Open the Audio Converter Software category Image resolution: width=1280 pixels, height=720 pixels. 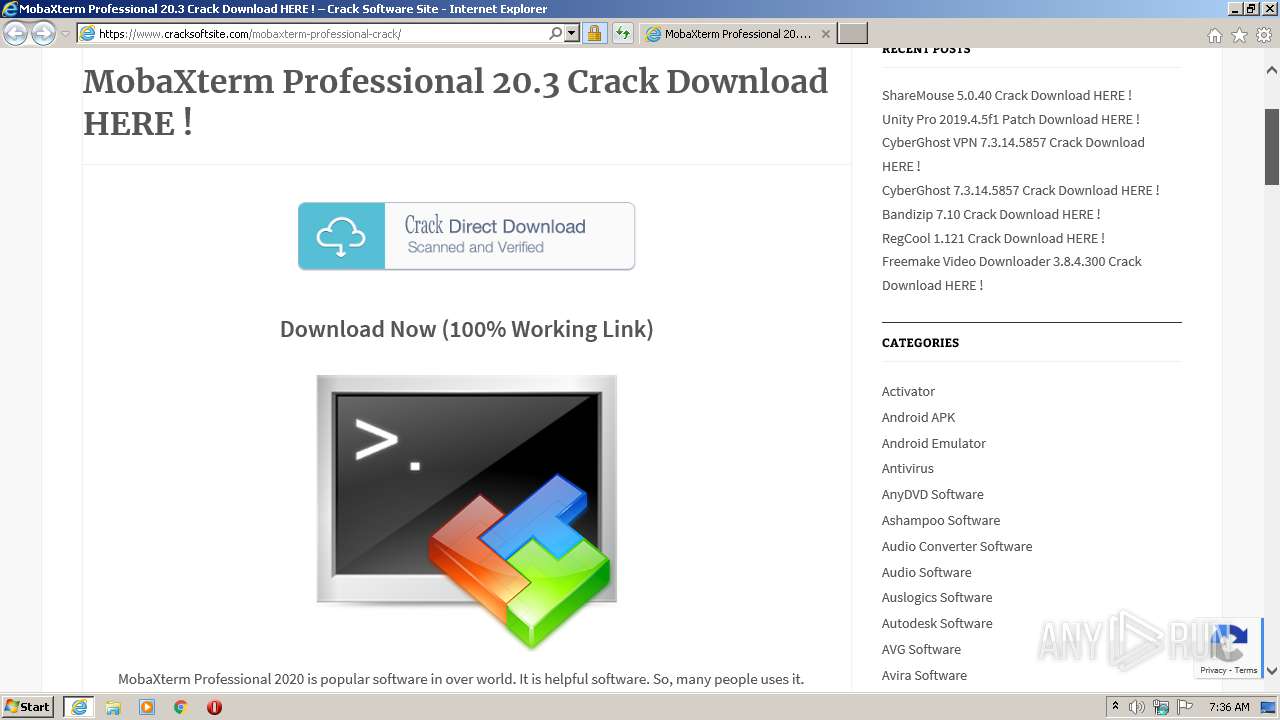tap(957, 546)
